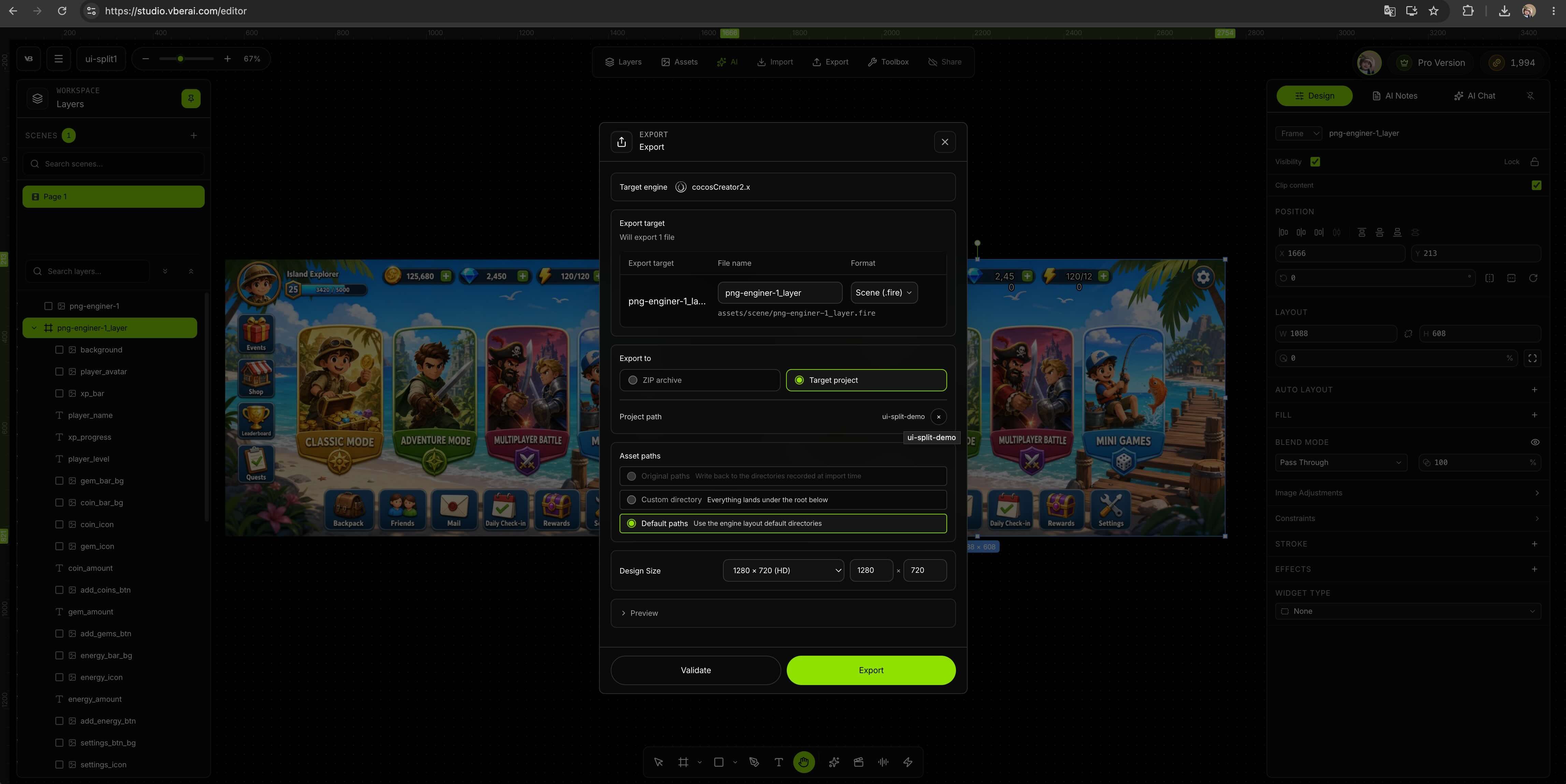Select Default paths asset option
The height and width of the screenshot is (784, 1566).
tap(783, 523)
